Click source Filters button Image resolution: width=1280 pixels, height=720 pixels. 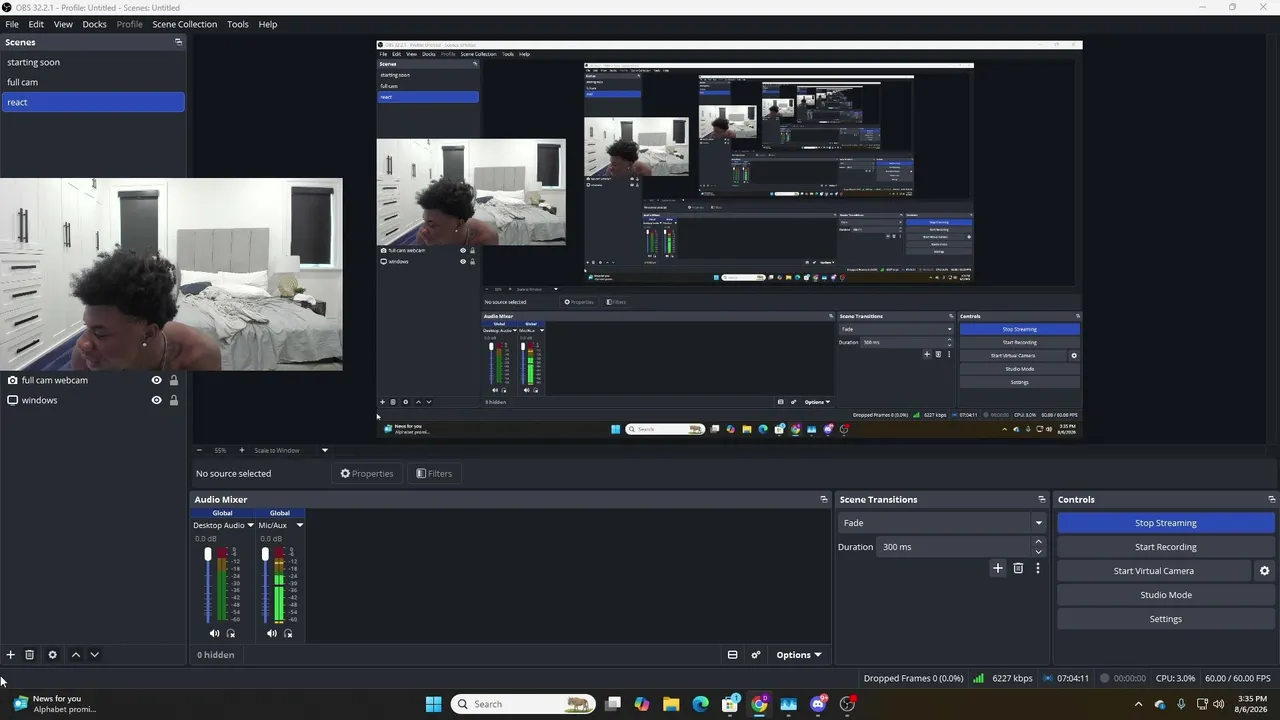click(x=434, y=474)
